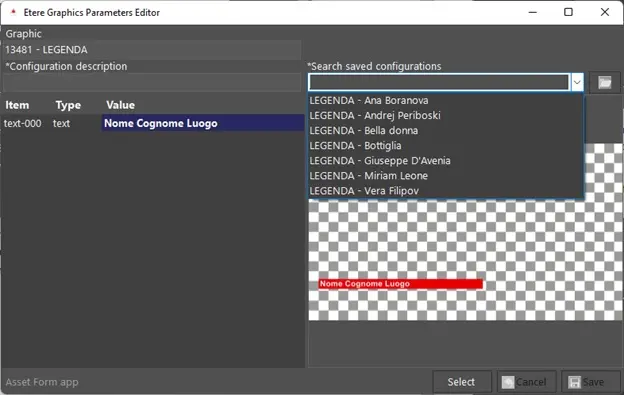Pick LEGENDA - Vera Filipov
The image size is (624, 395).
[446, 191]
